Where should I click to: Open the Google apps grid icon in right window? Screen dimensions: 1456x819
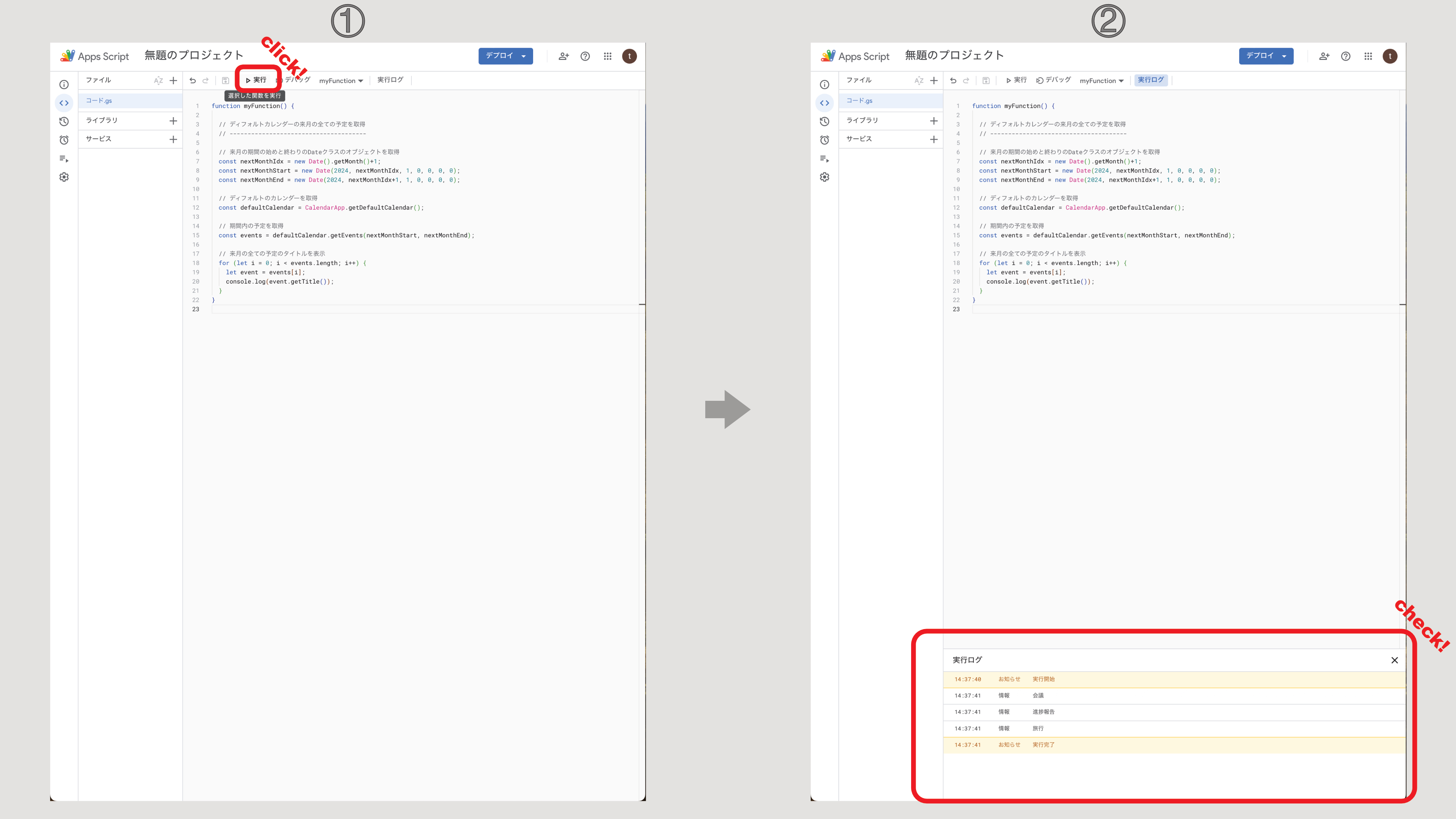(x=1368, y=56)
